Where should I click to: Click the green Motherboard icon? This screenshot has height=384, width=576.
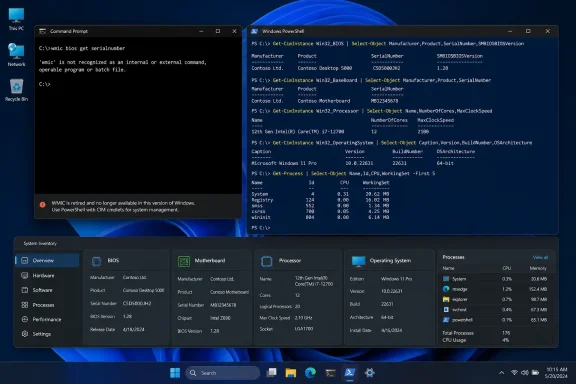pyautogui.click(x=184, y=261)
